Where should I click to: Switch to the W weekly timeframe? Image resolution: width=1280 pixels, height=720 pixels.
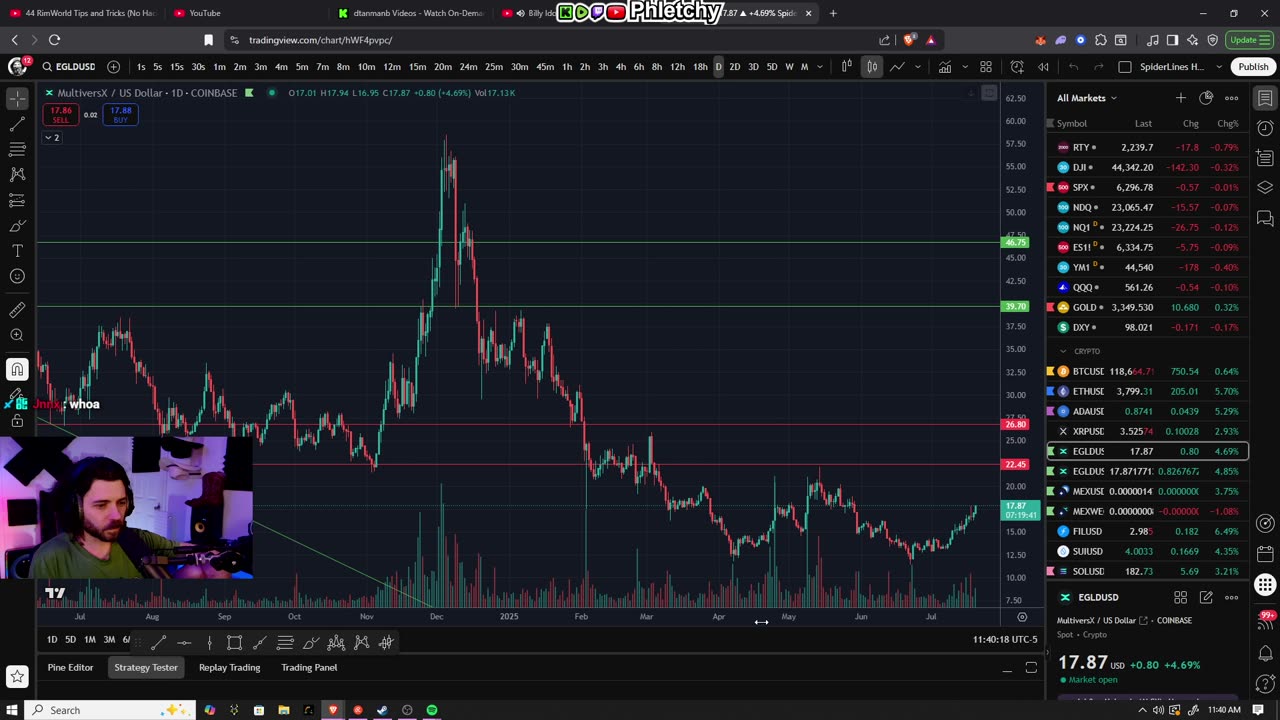pos(789,67)
